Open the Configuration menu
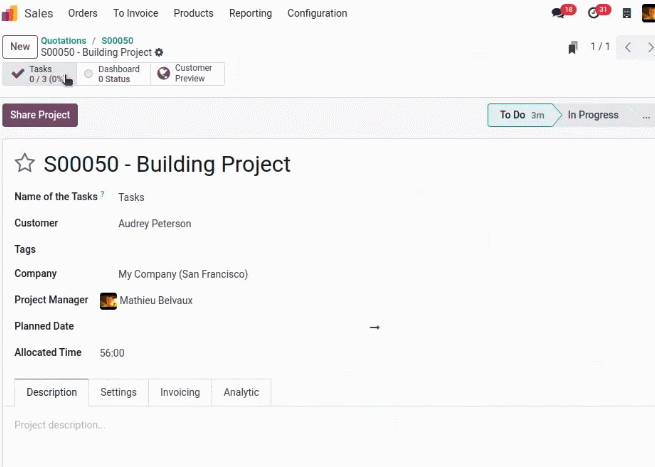 click(317, 13)
